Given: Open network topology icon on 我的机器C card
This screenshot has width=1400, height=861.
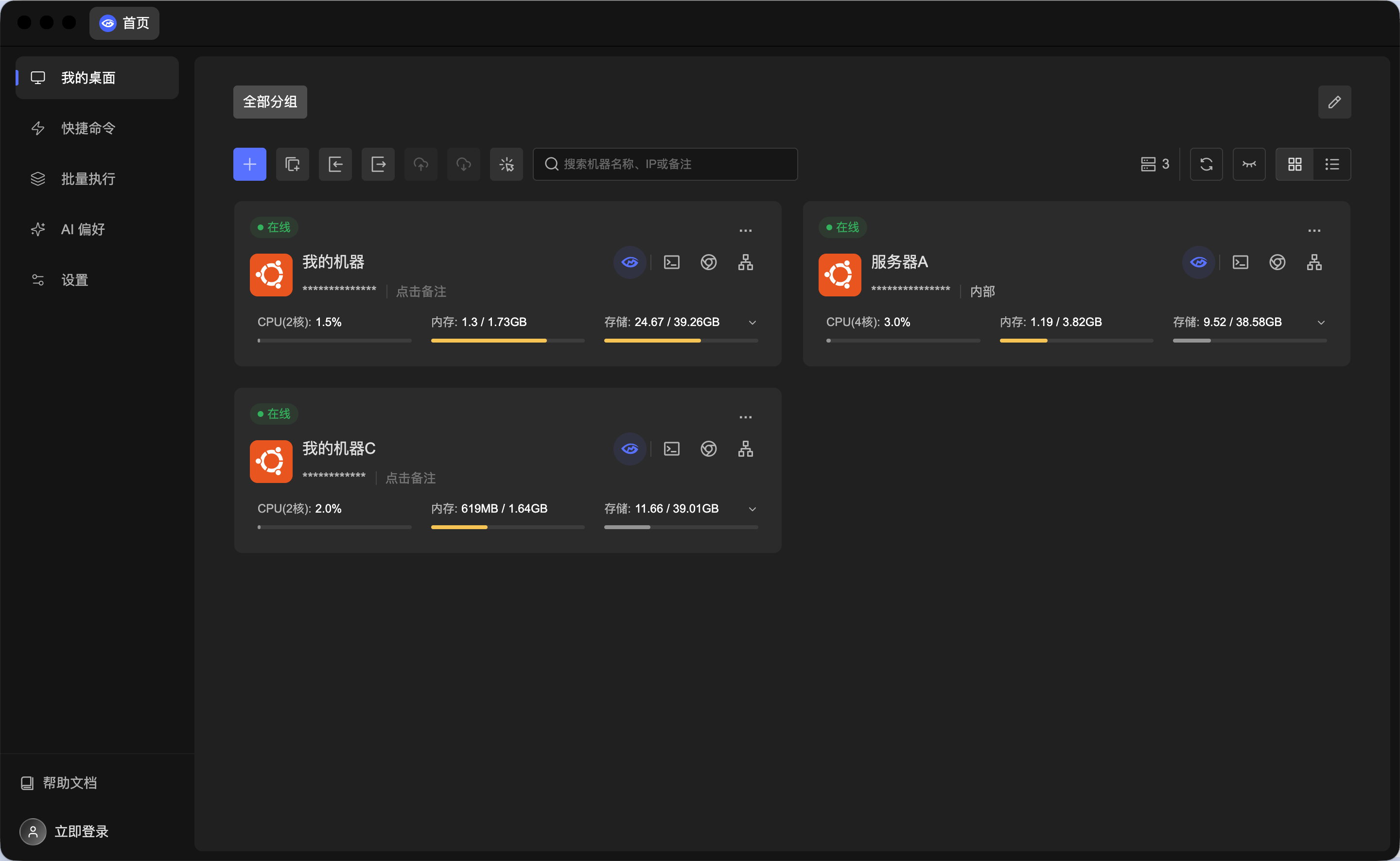Looking at the screenshot, I should pyautogui.click(x=746, y=449).
